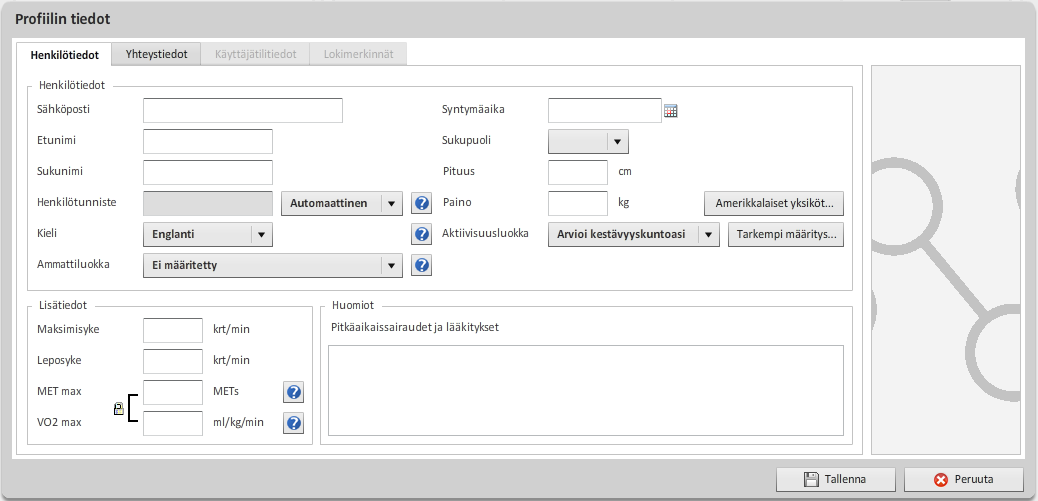The image size is (1038, 501).
Task: Focus the Etunimi input field
Action: tap(208, 142)
